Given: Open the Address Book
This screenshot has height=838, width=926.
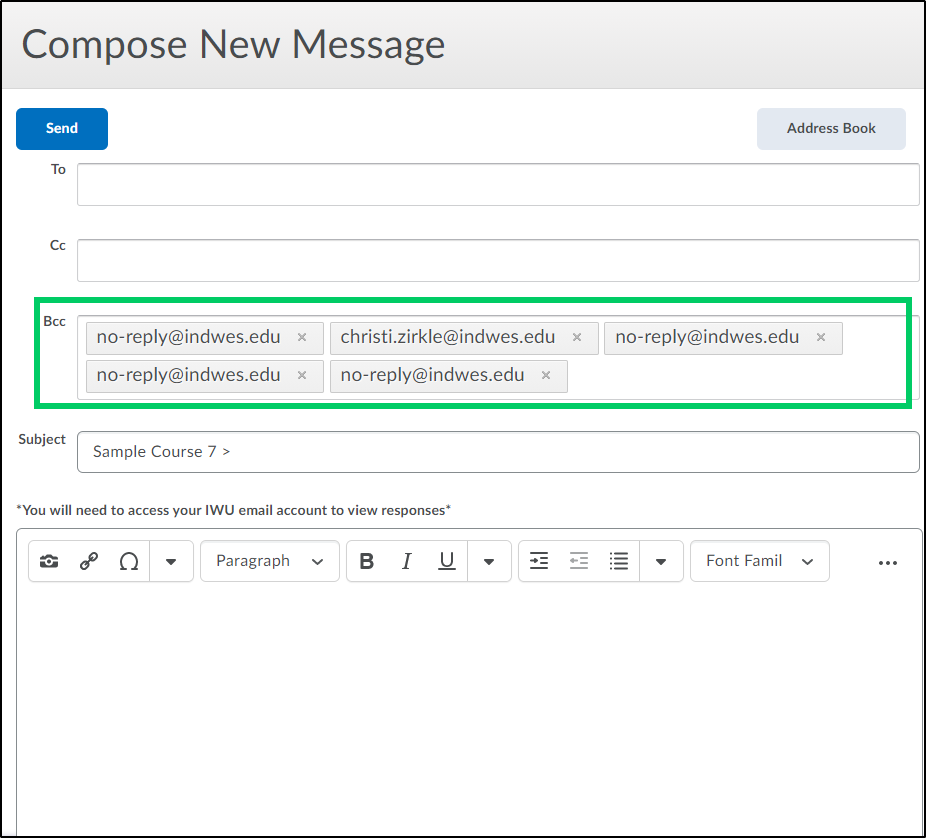Looking at the screenshot, I should [831, 128].
